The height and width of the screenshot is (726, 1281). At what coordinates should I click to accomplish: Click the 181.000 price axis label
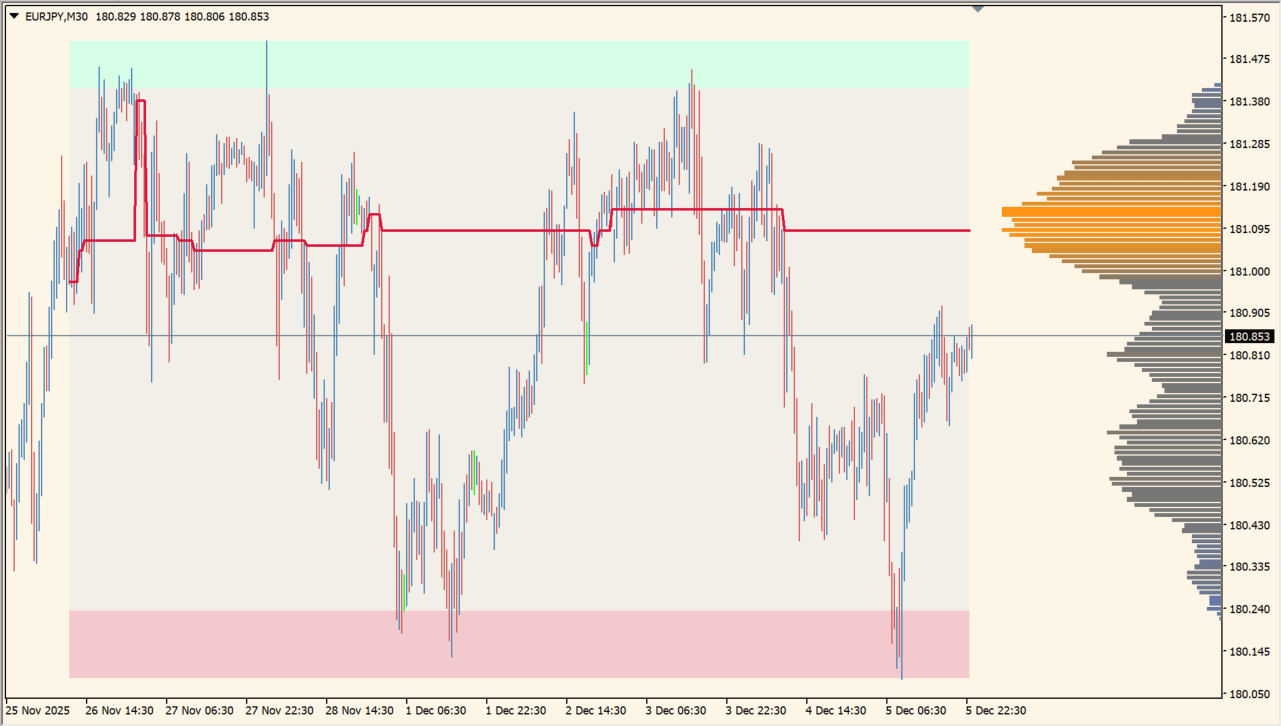1250,271
